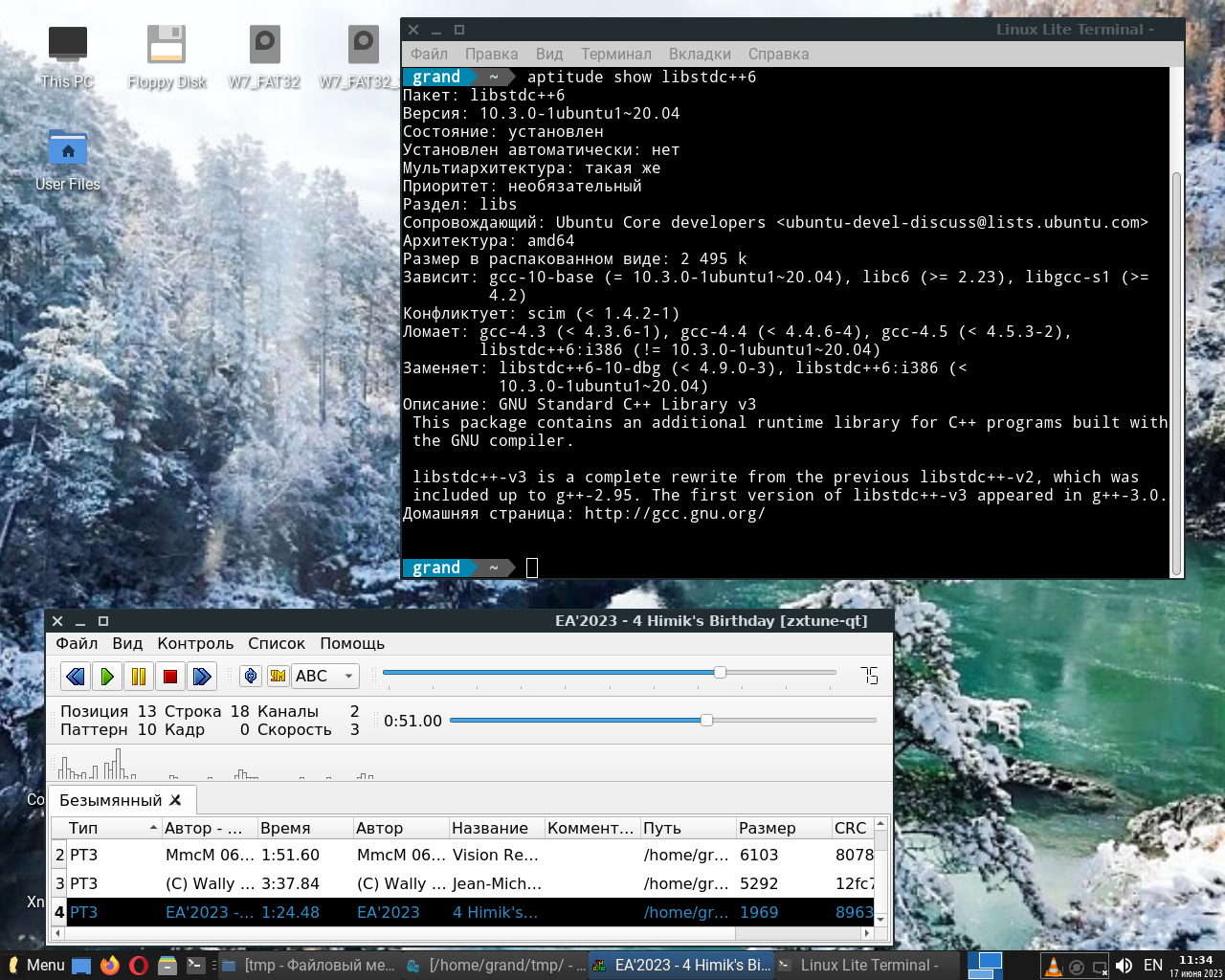Screen dimensions: 1225x980
Task: Click the Путь column header
Action: tap(687, 828)
